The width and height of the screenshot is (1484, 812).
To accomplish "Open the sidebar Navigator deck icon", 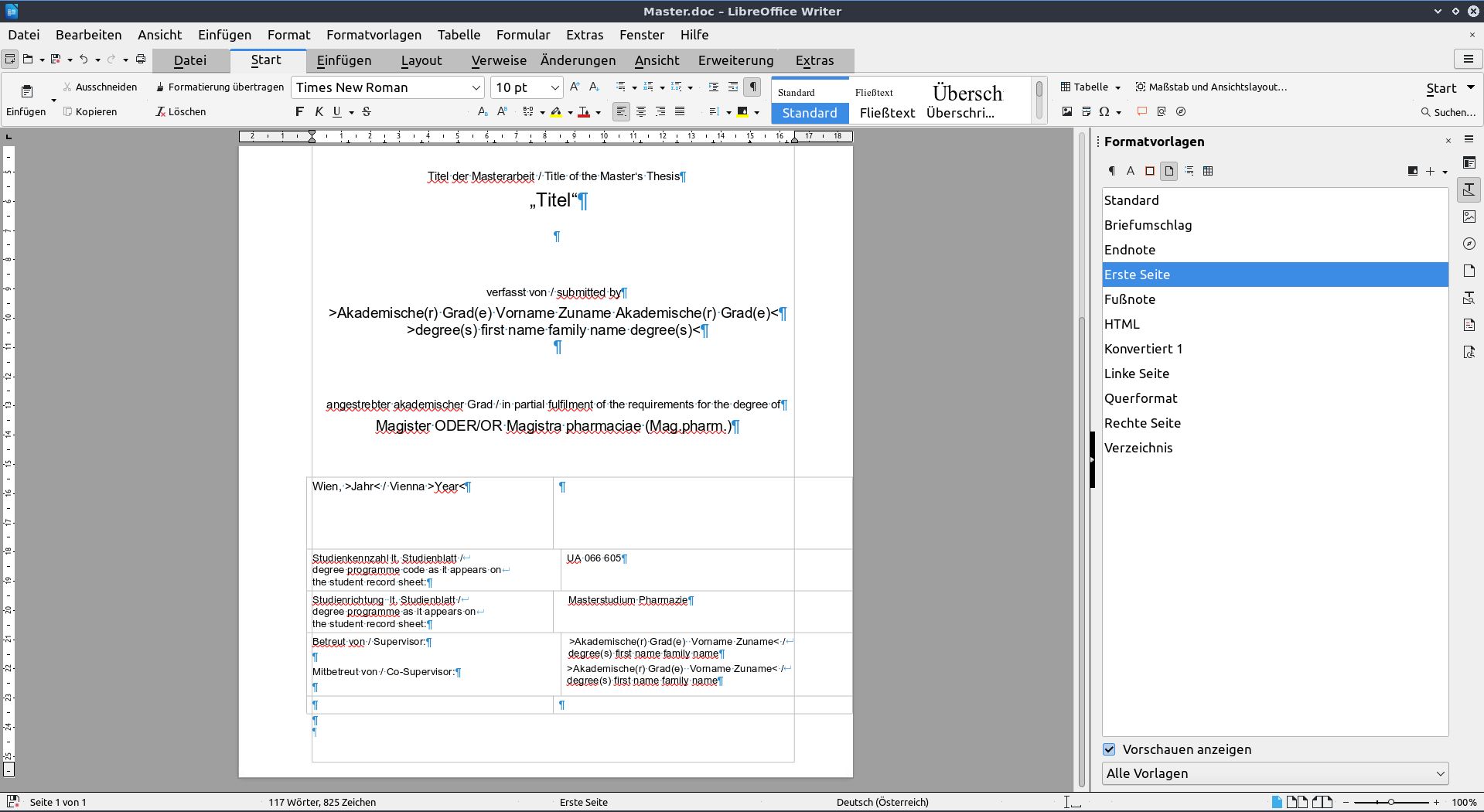I will (1469, 244).
